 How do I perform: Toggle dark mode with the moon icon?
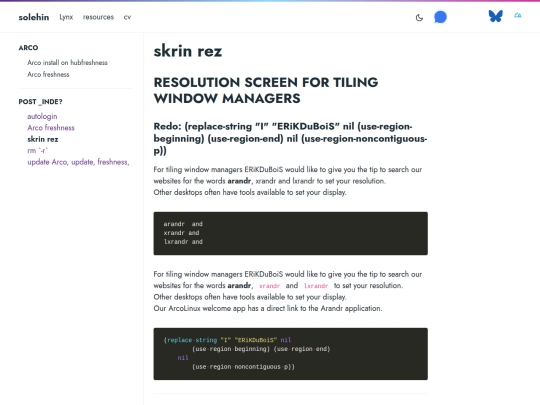[419, 17]
